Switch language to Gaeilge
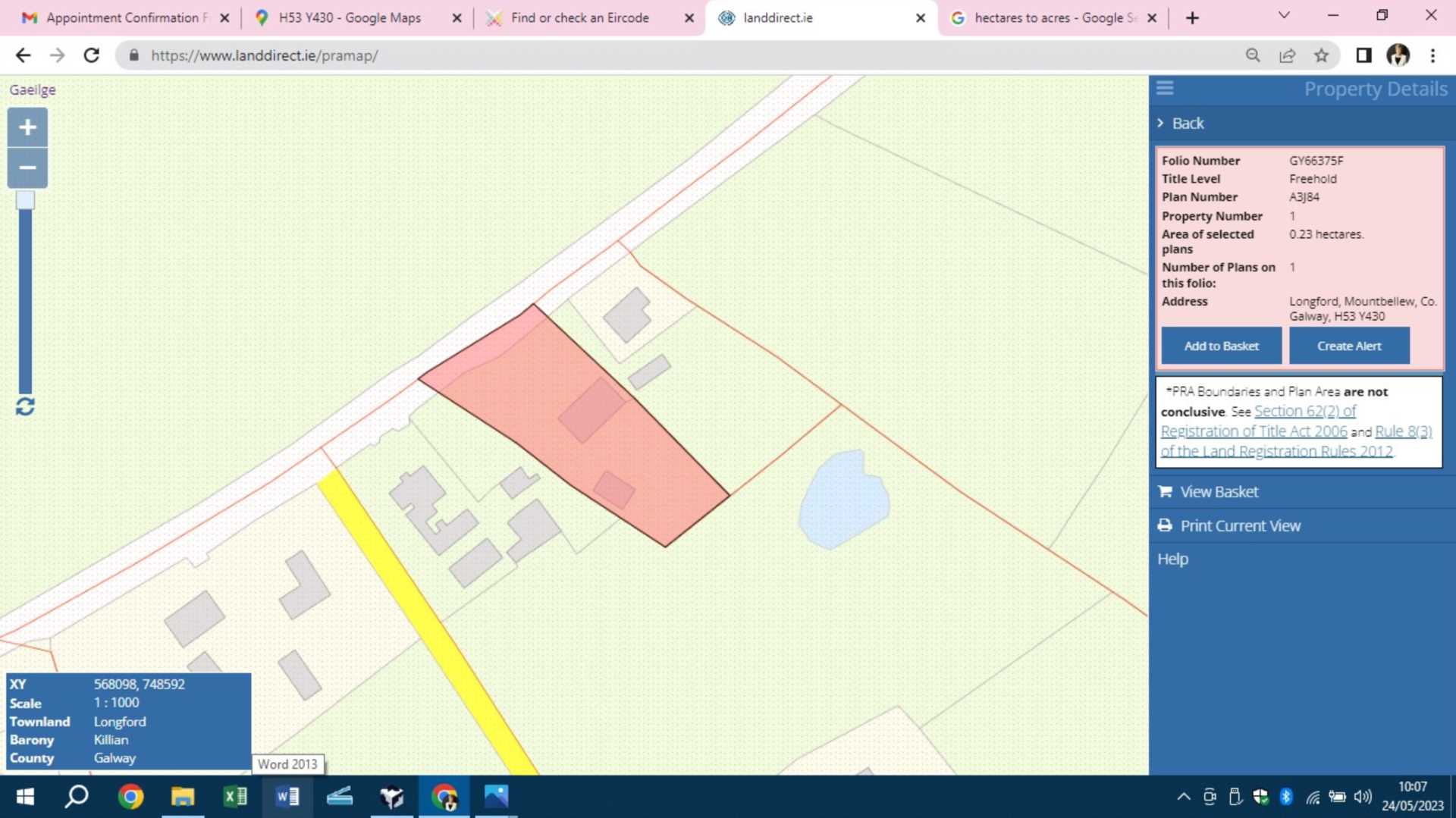This screenshot has width=1456, height=818. 33,89
